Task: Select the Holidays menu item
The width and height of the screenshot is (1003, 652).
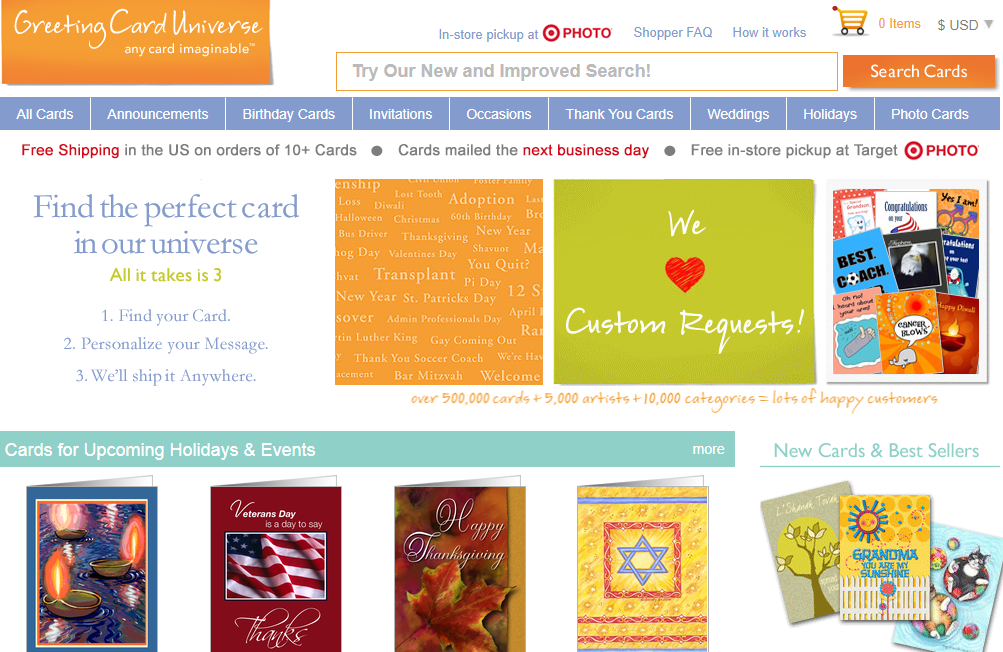Action: tap(830, 114)
